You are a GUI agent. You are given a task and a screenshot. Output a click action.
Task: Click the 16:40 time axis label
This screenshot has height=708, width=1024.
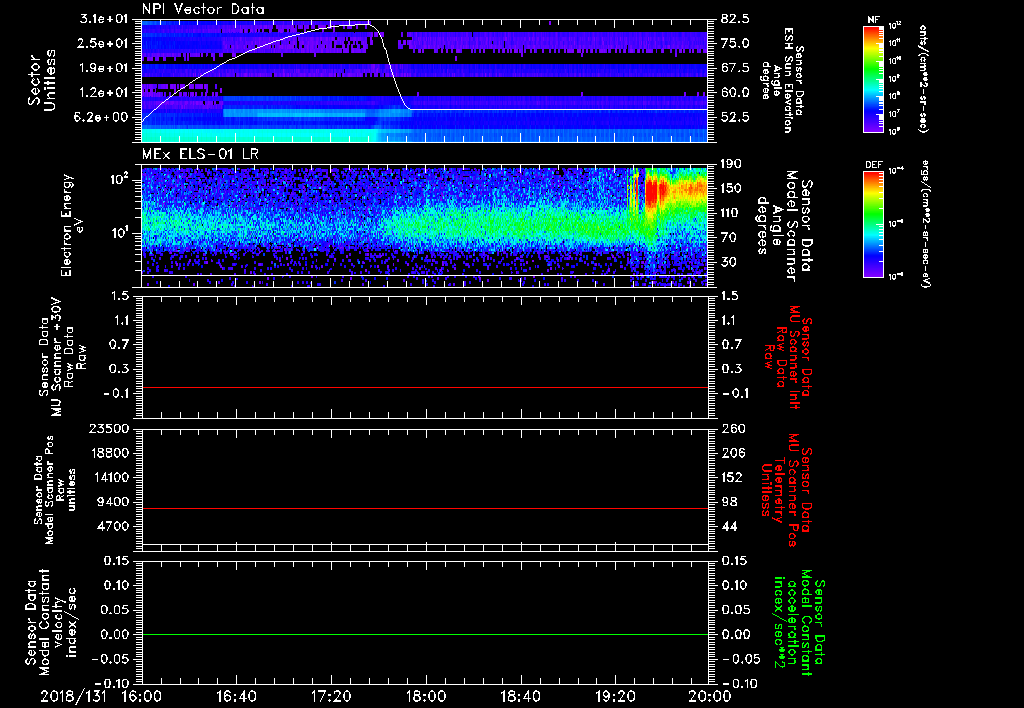(x=236, y=695)
